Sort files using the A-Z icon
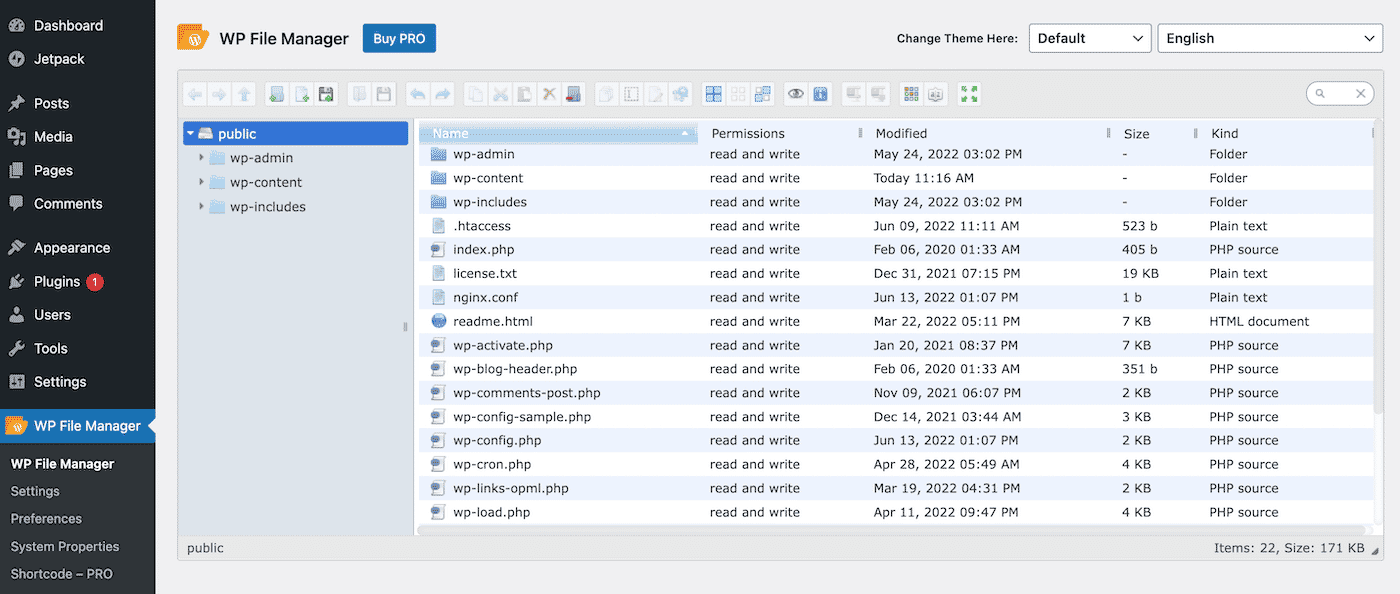Viewport: 1400px width, 594px height. click(x=934, y=93)
